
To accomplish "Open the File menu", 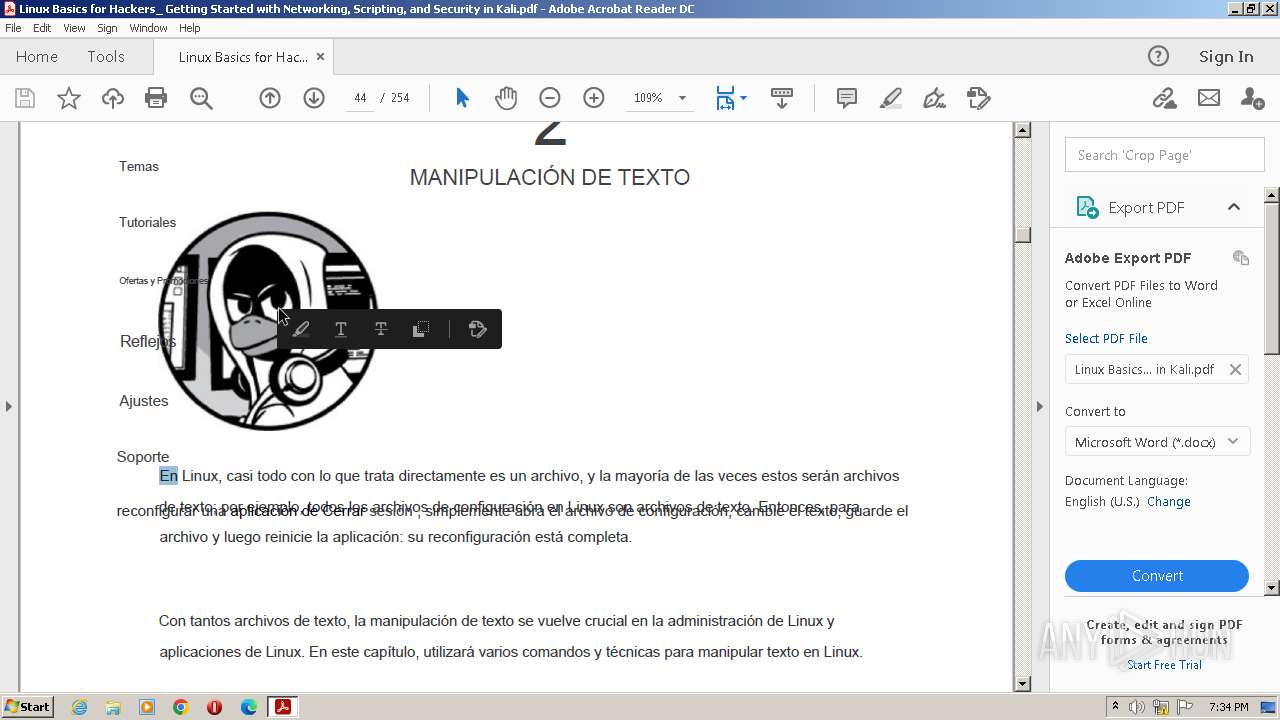I will [14, 28].
